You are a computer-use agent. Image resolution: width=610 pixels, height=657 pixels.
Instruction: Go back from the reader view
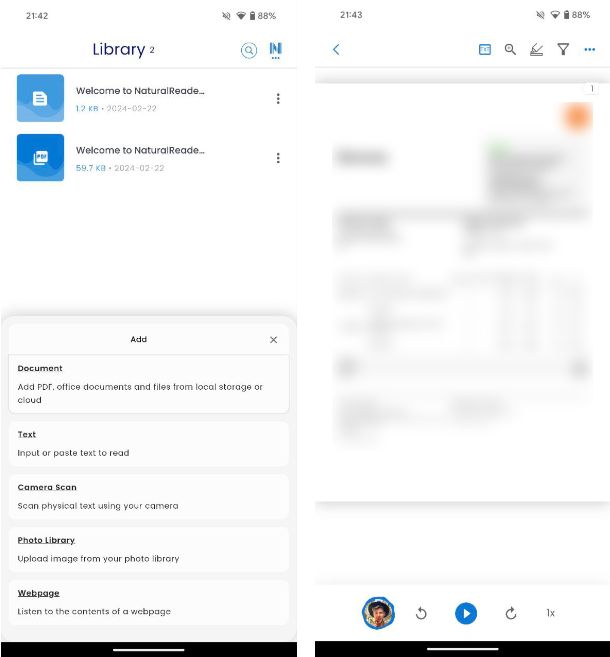click(336, 49)
